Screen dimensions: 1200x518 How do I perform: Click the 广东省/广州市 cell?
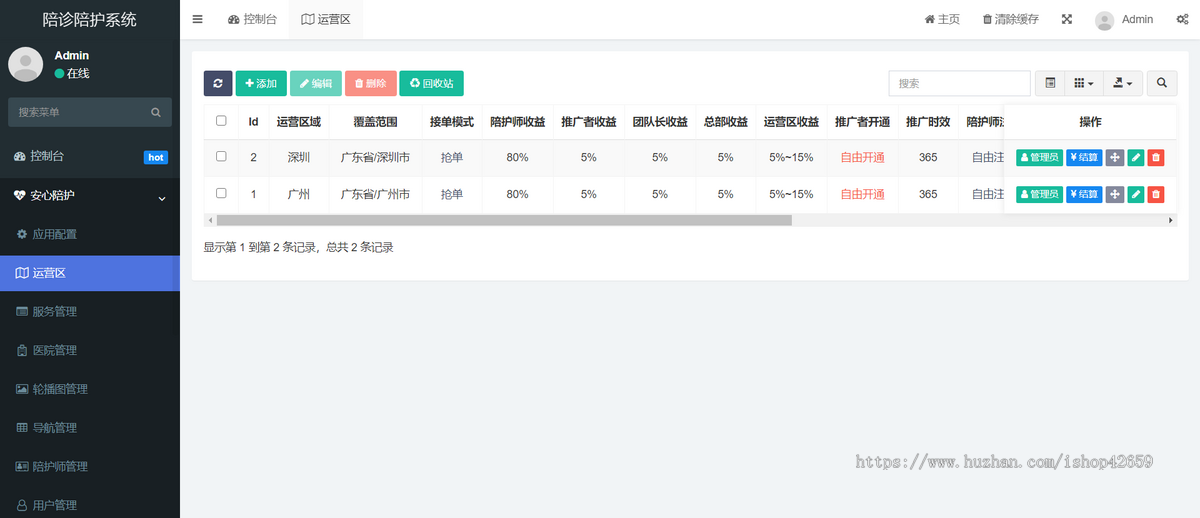coord(375,194)
